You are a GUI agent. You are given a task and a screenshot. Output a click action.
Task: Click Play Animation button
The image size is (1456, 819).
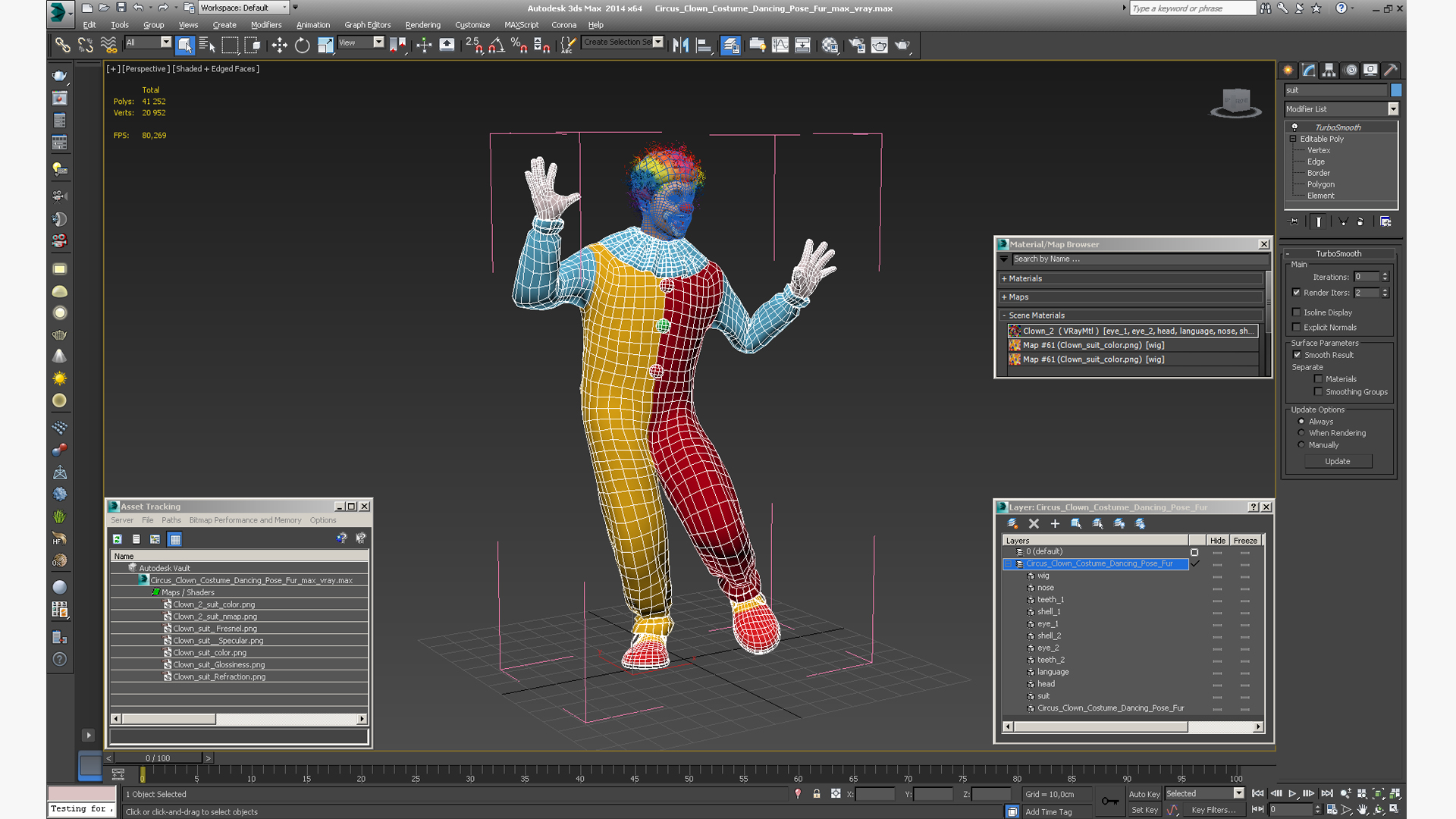(x=1292, y=793)
